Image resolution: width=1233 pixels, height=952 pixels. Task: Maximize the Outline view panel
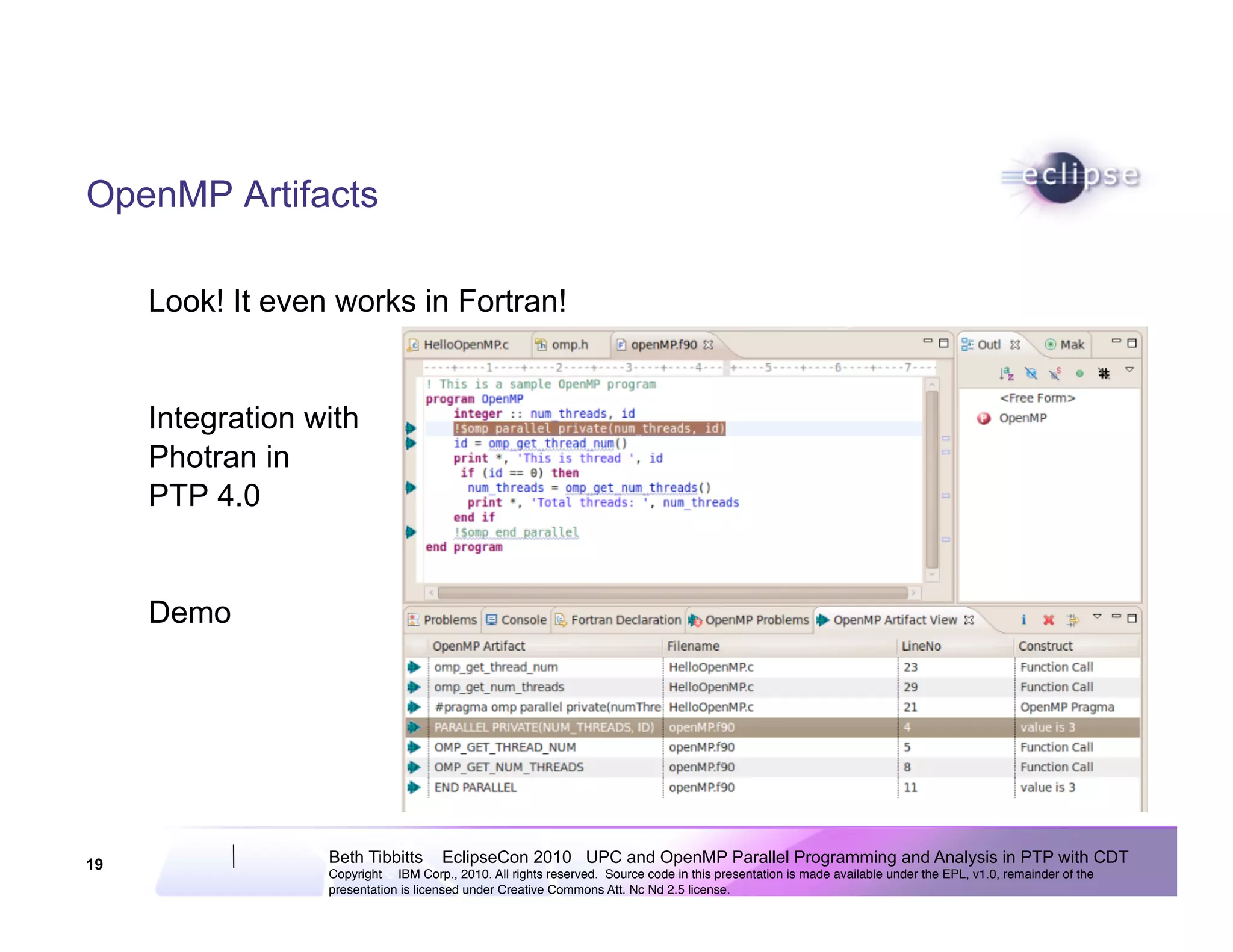(x=1132, y=343)
